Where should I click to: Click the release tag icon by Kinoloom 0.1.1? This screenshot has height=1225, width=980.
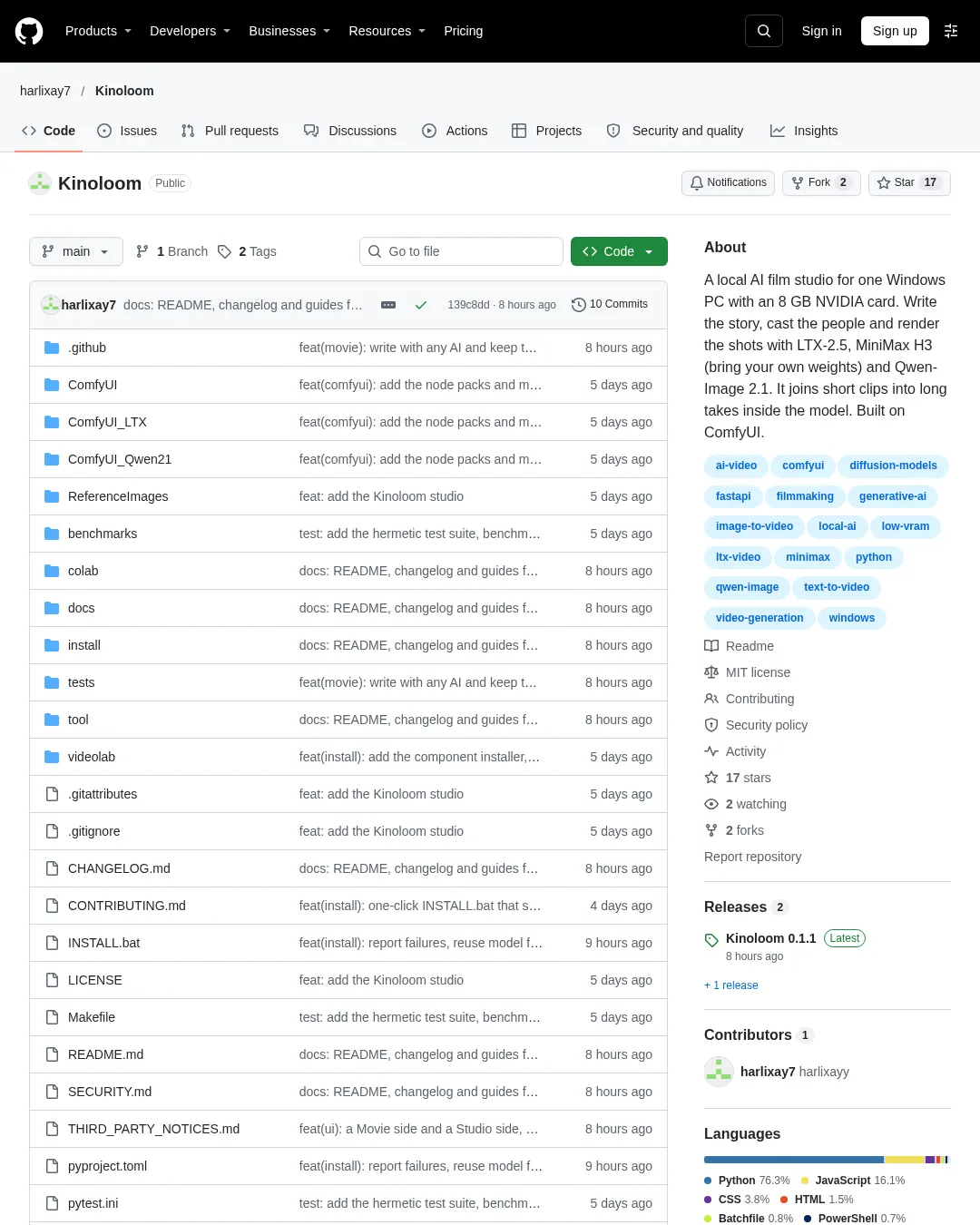tap(711, 940)
